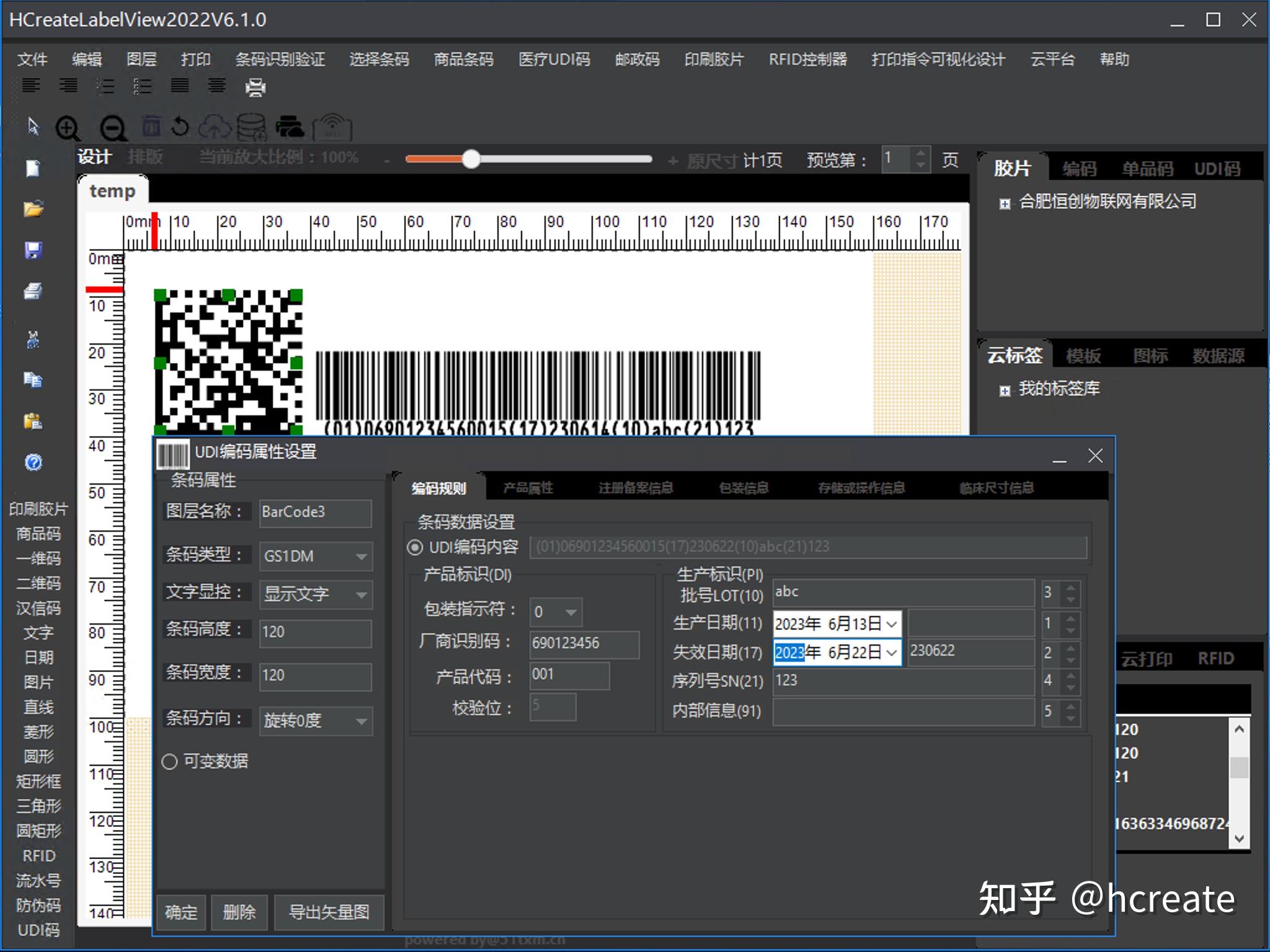Increase the 批号LOT stepper value
1270x952 pixels.
tap(1071, 588)
